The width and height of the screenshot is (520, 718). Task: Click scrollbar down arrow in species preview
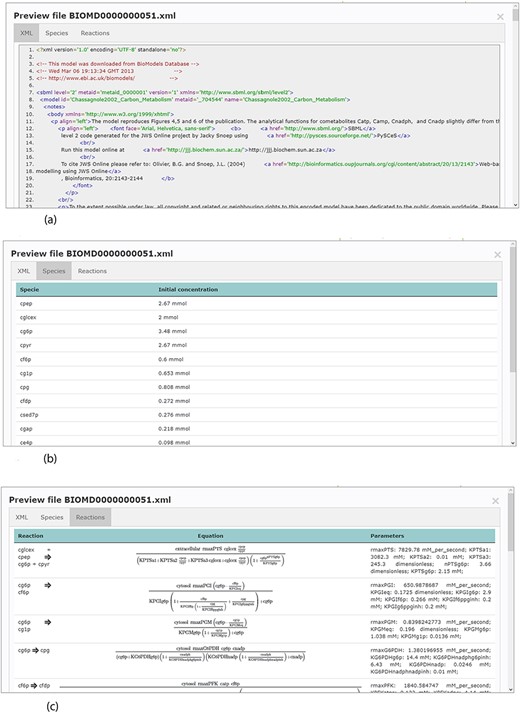click(513, 443)
